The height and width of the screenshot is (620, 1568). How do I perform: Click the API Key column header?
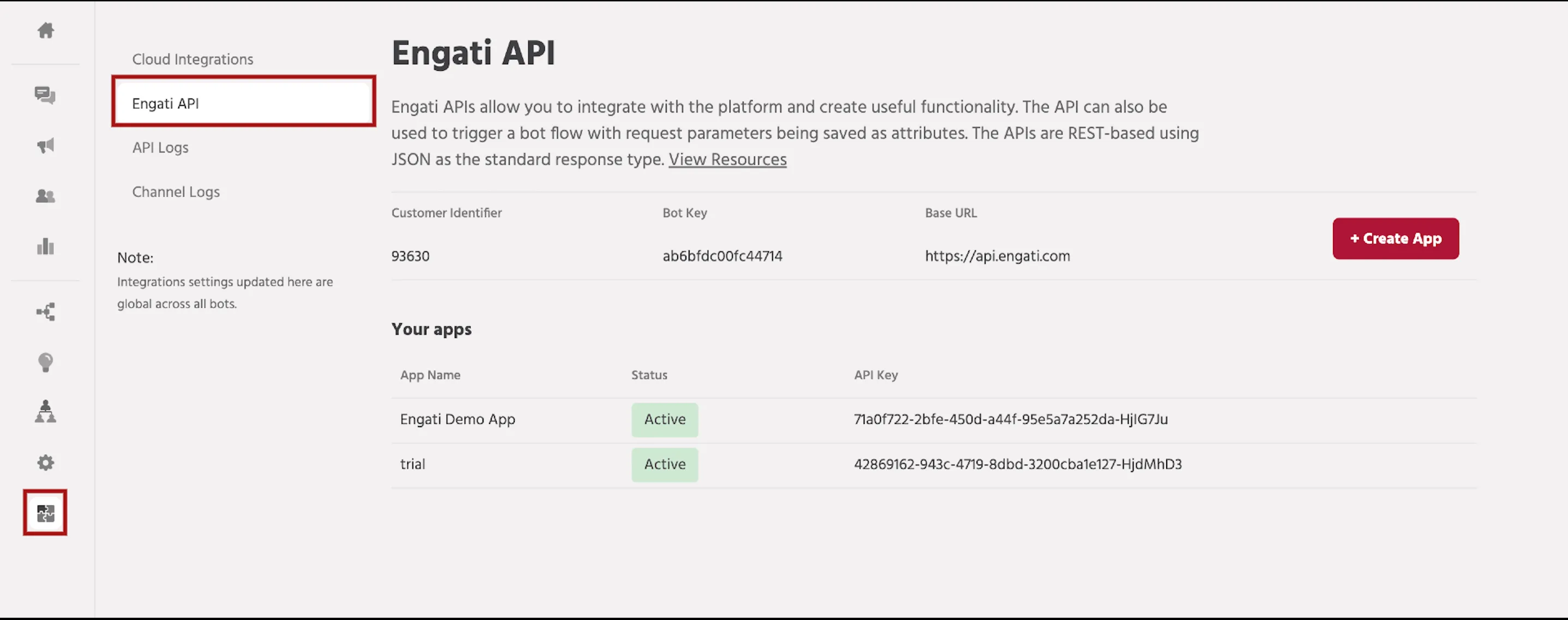pyautogui.click(x=876, y=375)
